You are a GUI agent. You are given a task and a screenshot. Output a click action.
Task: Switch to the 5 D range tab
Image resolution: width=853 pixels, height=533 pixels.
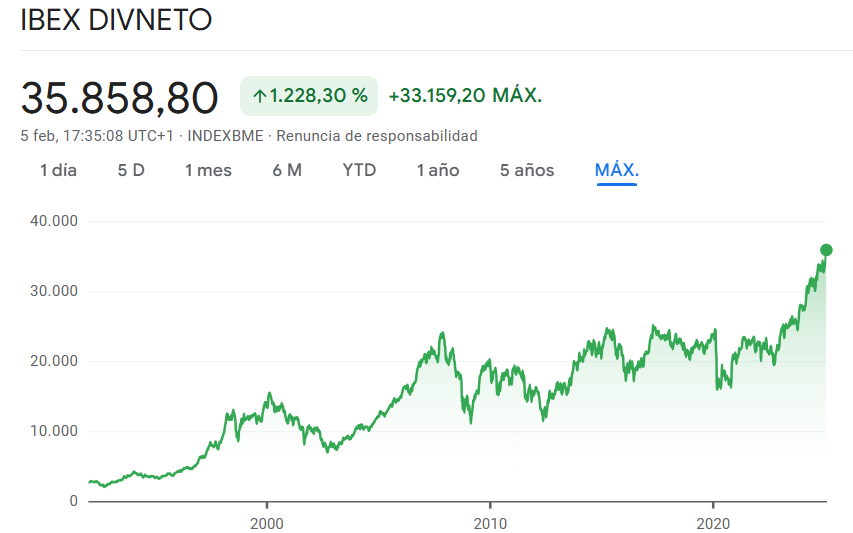[131, 170]
